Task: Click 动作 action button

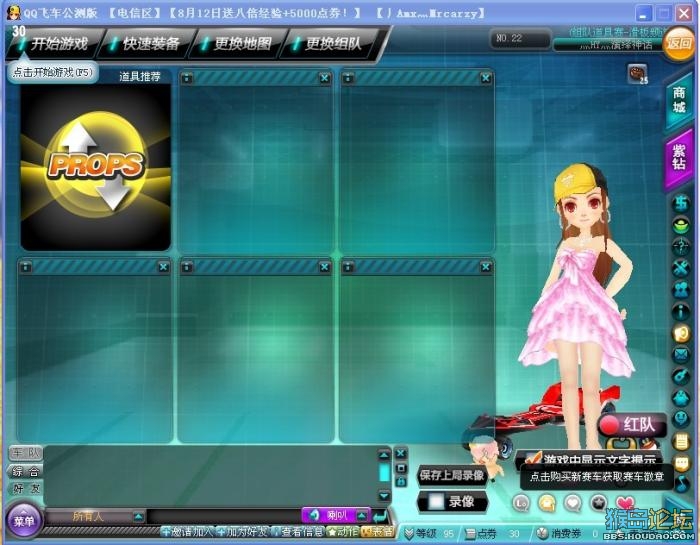Action: click(343, 532)
